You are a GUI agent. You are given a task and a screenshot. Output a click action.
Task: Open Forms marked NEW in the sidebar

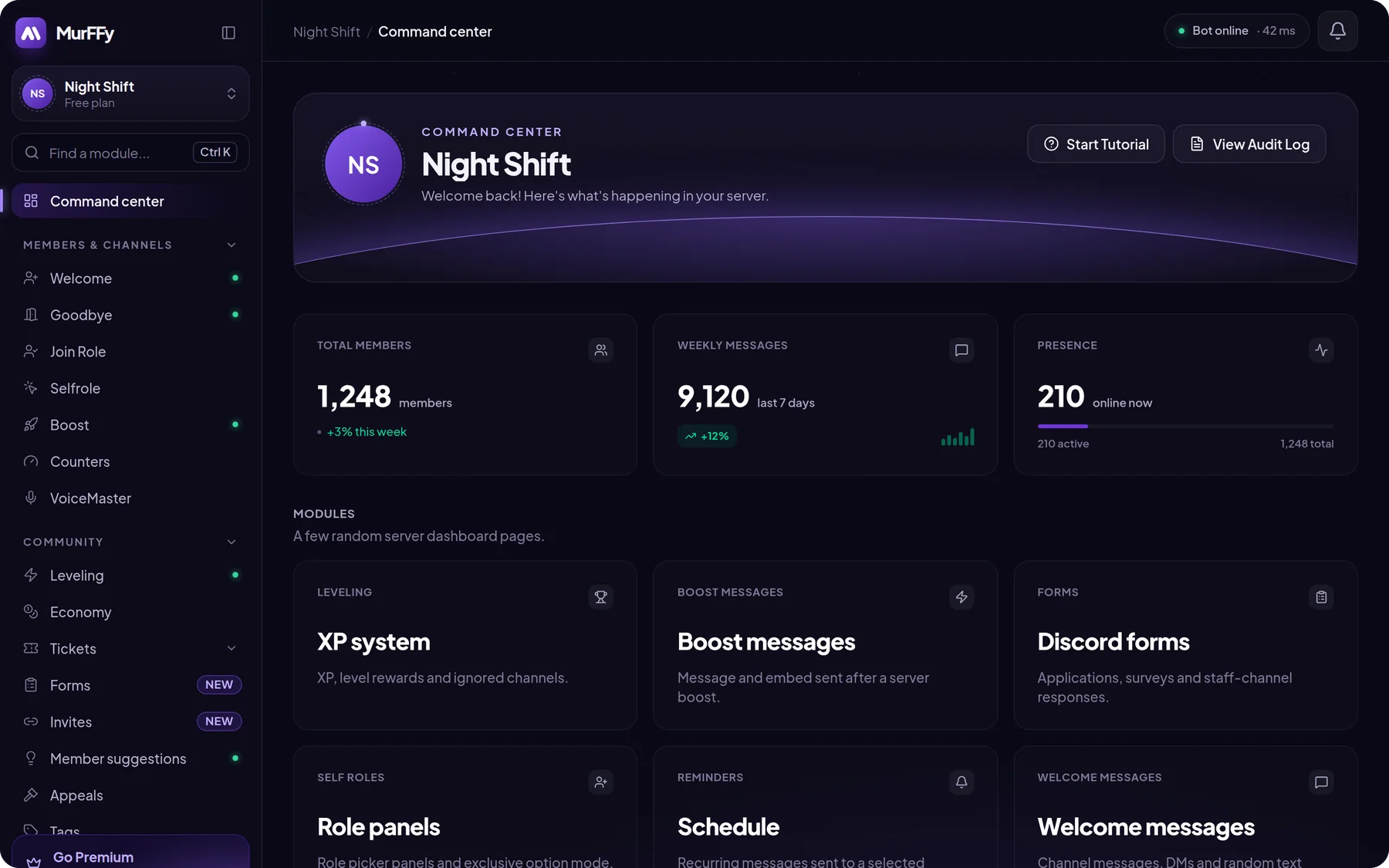click(130, 685)
